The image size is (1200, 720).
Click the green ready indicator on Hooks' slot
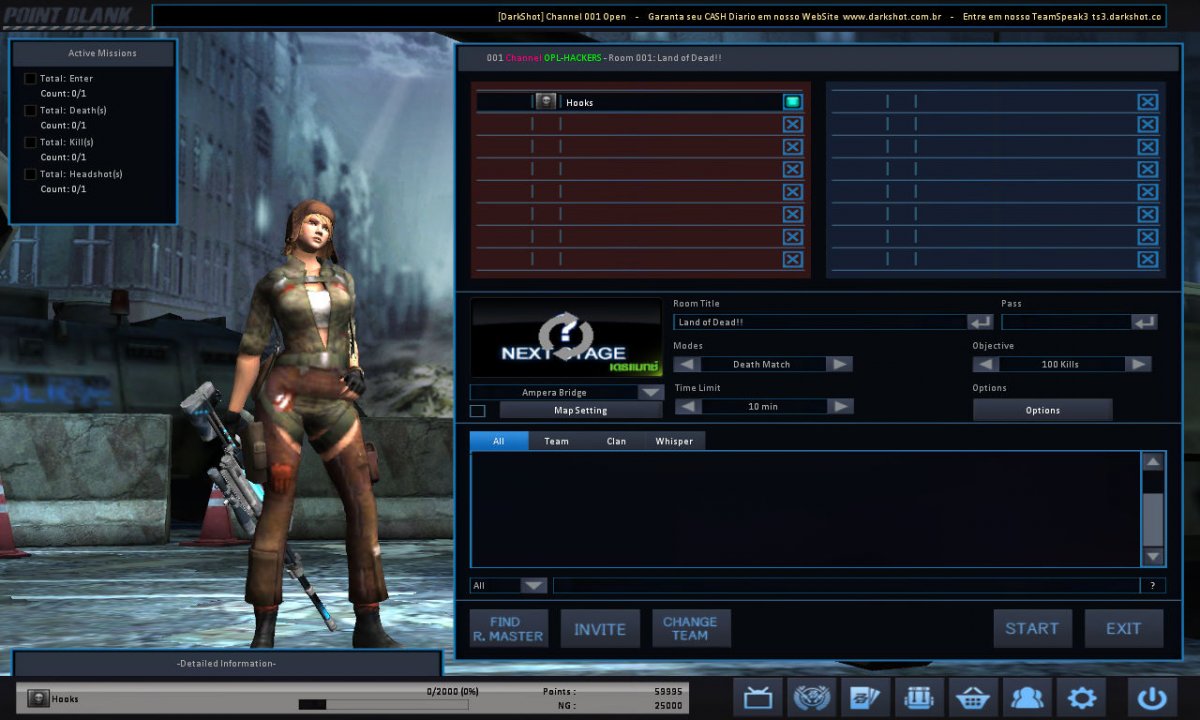tap(792, 101)
